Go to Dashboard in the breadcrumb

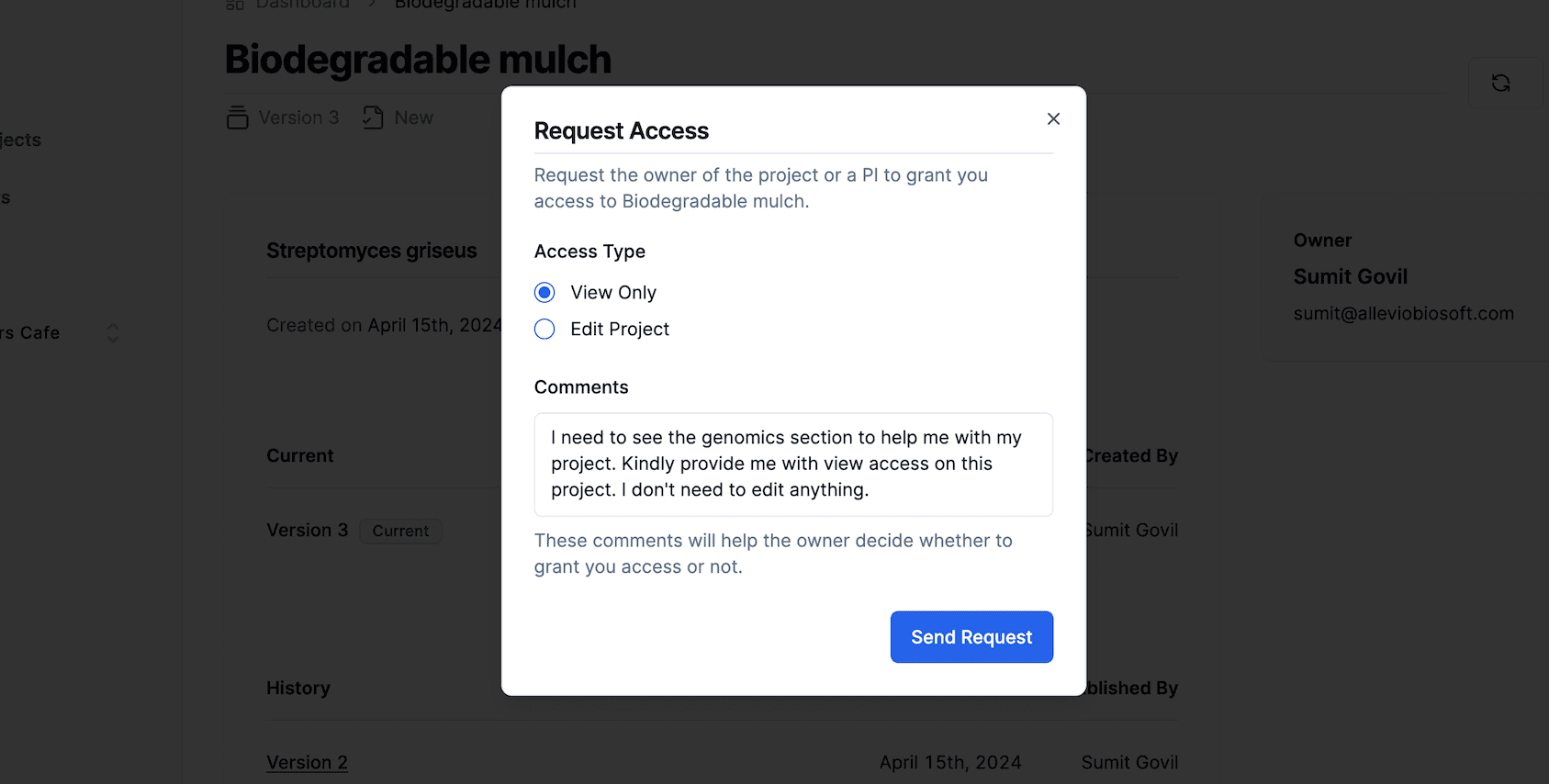click(302, 5)
